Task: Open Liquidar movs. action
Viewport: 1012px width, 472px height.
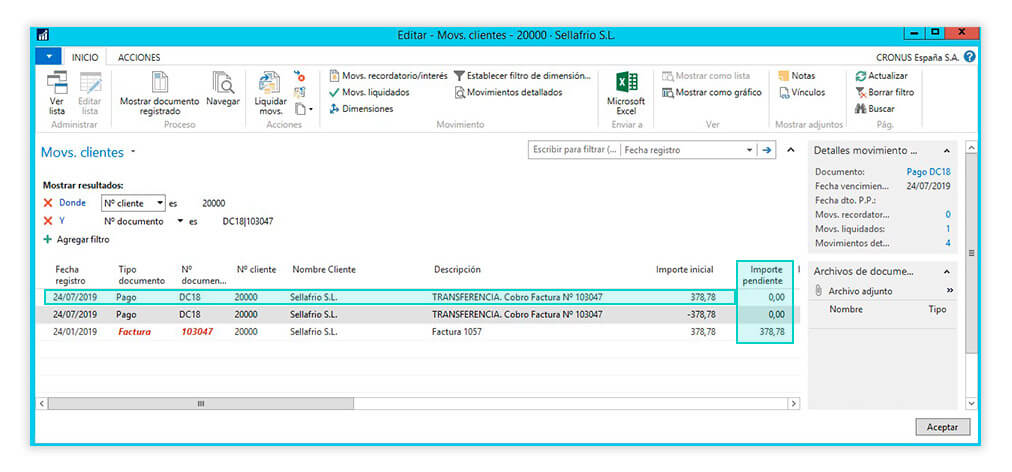Action: [270, 85]
